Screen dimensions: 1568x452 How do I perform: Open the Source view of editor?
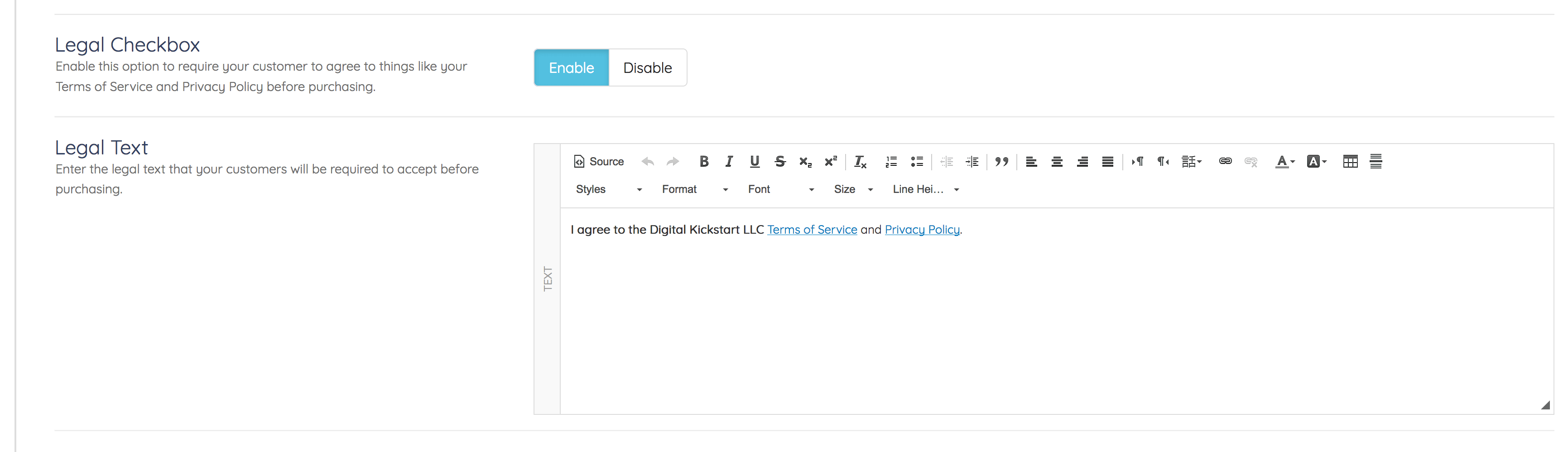click(x=599, y=161)
